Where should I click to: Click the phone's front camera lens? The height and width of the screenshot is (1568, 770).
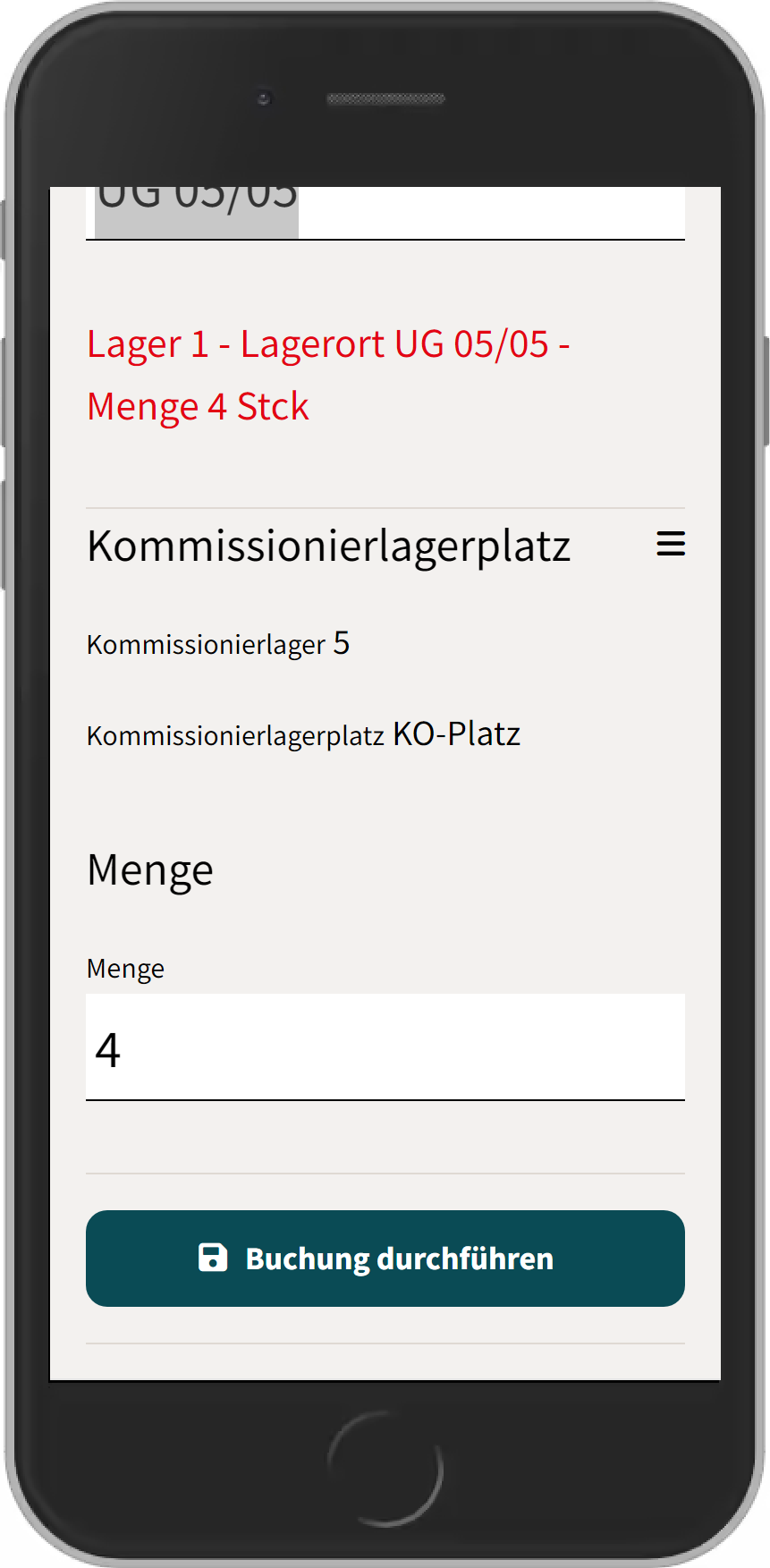[264, 98]
